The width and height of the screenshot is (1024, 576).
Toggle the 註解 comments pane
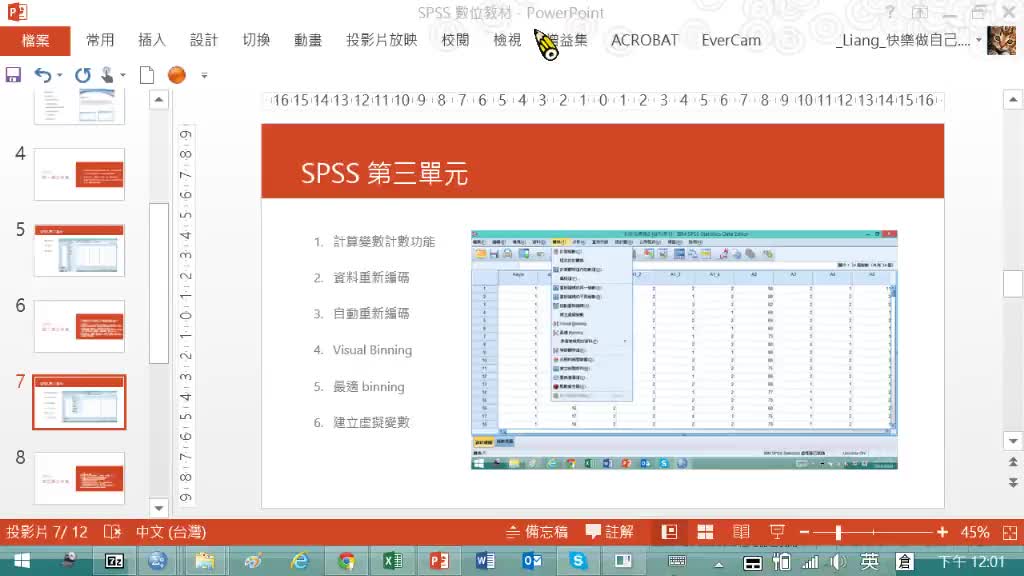pos(609,532)
